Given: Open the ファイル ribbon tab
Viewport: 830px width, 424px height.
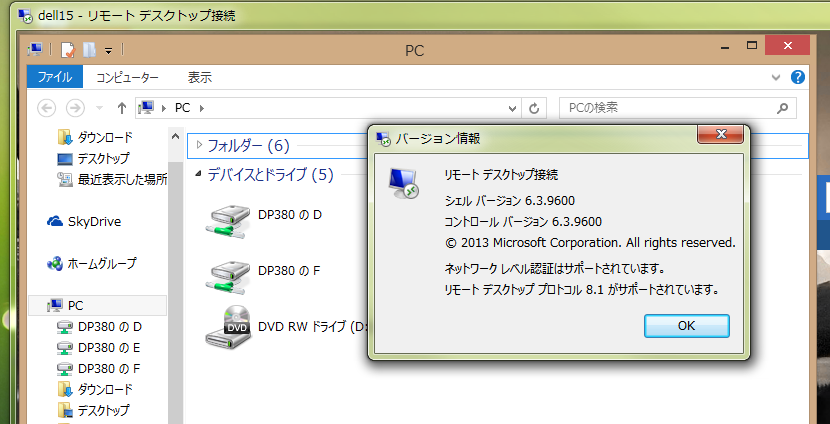Looking at the screenshot, I should (55, 77).
